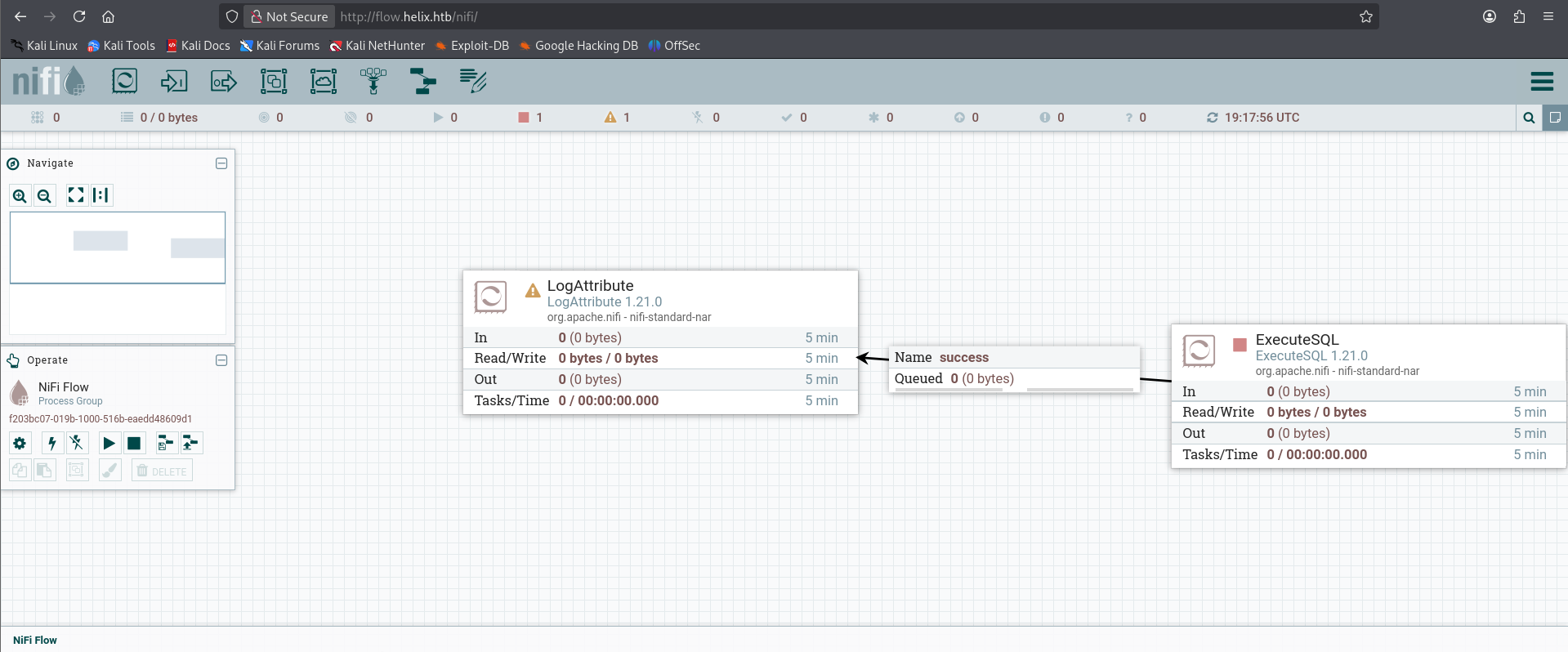Image resolution: width=1568 pixels, height=652 pixels.
Task: Open the browser extensions menu
Action: (x=1519, y=16)
